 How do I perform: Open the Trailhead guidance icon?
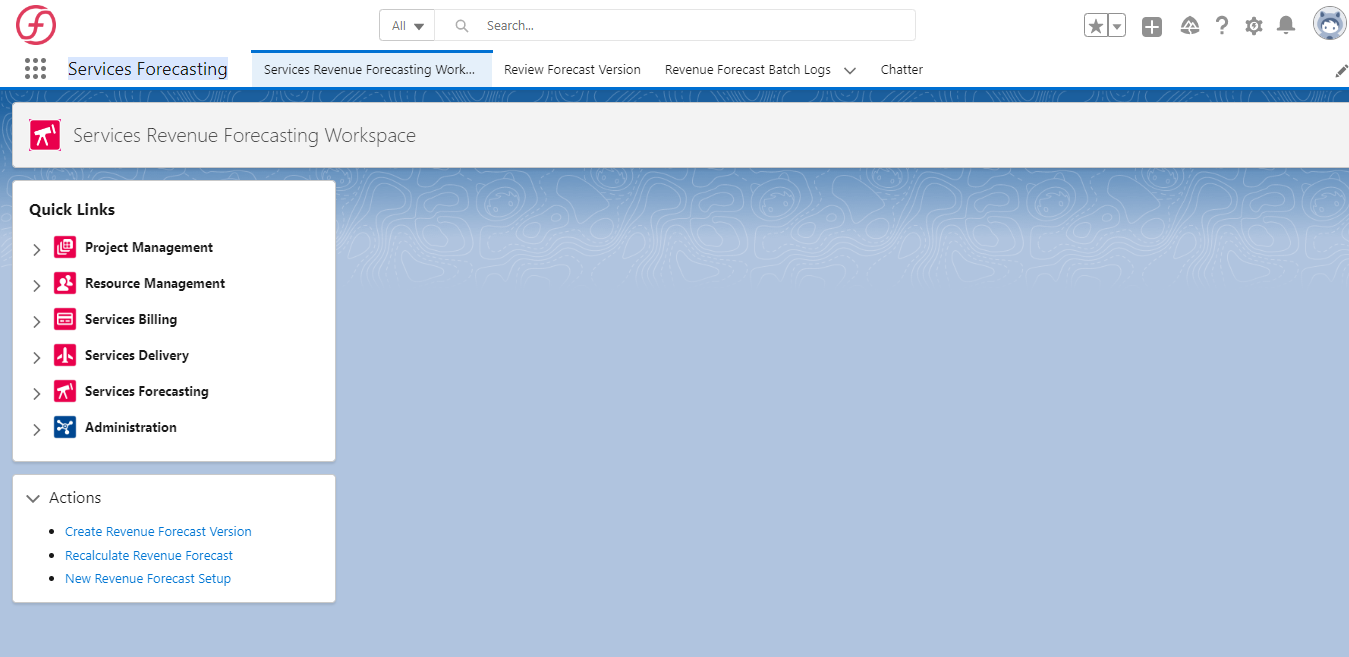pos(1189,26)
